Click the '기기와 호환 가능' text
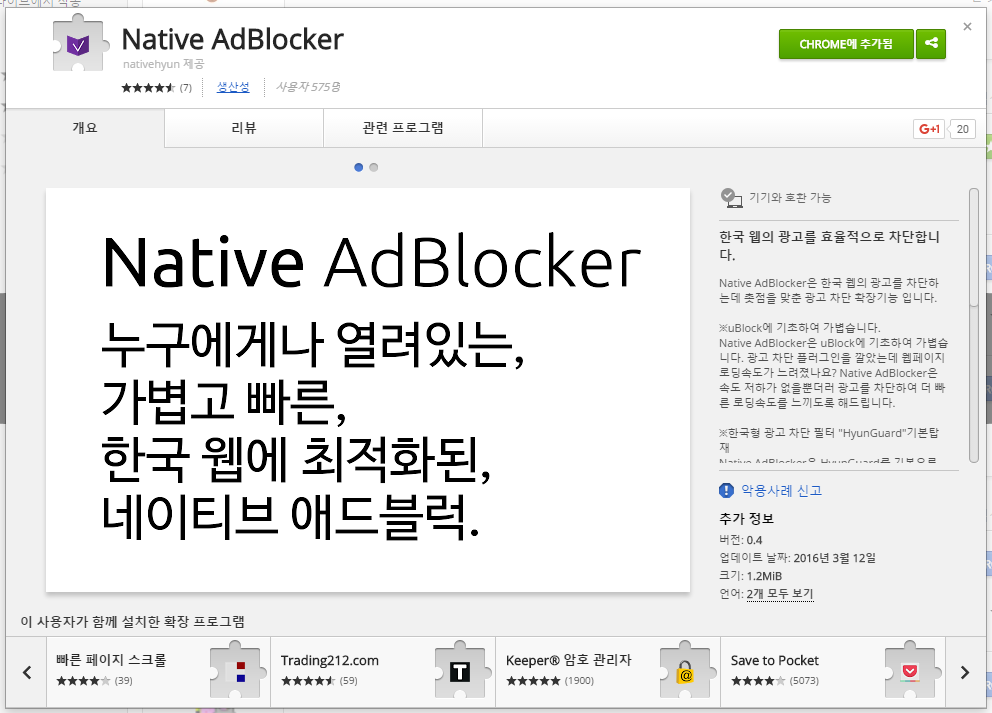The image size is (992, 713). pyautogui.click(x=790, y=198)
